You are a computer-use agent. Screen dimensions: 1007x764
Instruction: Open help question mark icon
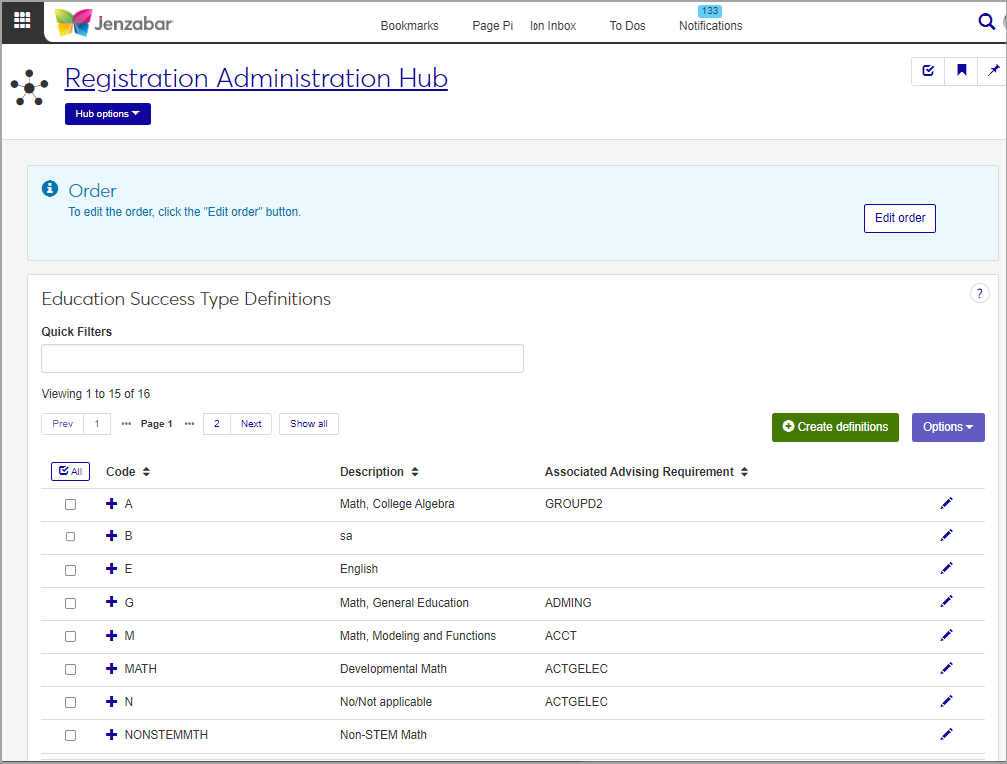(x=980, y=293)
